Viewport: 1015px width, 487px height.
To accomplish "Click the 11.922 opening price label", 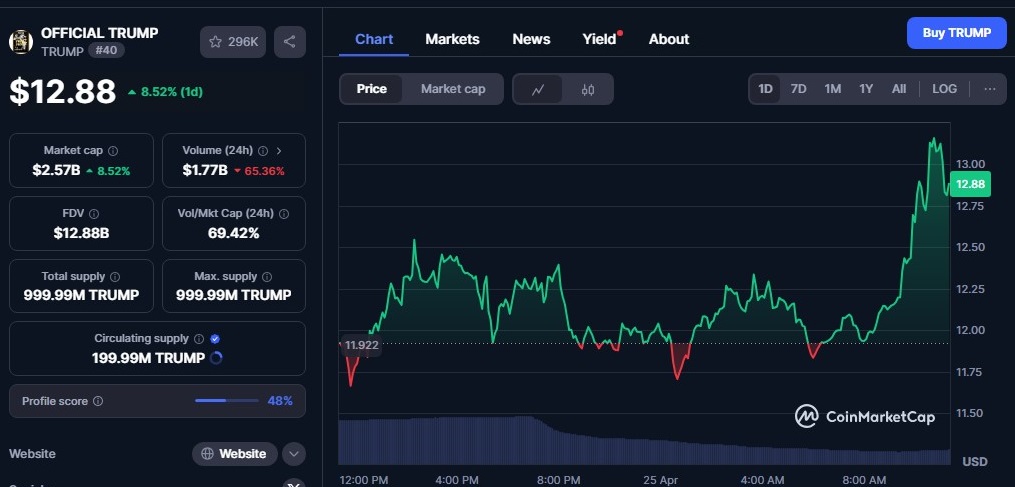I will point(361,345).
